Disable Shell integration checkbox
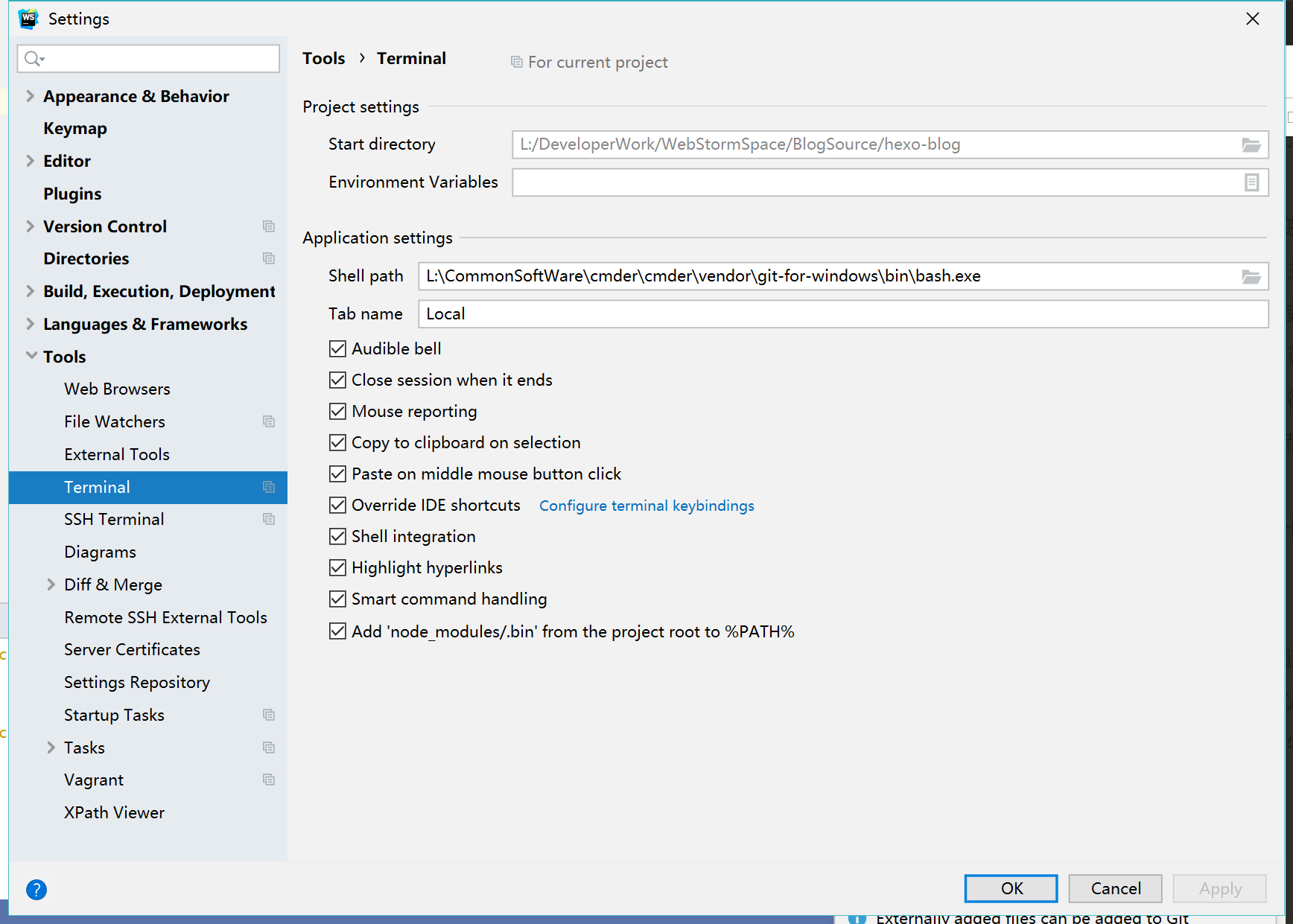The image size is (1293, 924). pos(337,536)
